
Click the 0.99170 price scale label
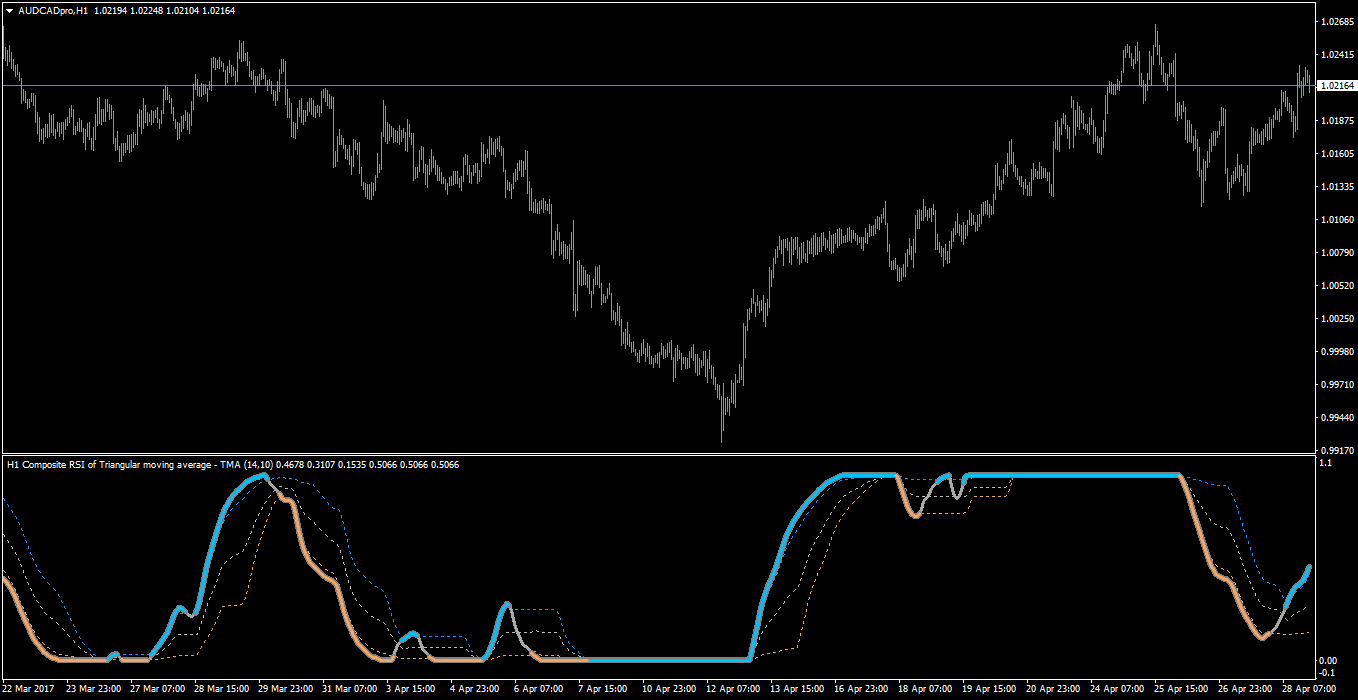pos(1336,450)
